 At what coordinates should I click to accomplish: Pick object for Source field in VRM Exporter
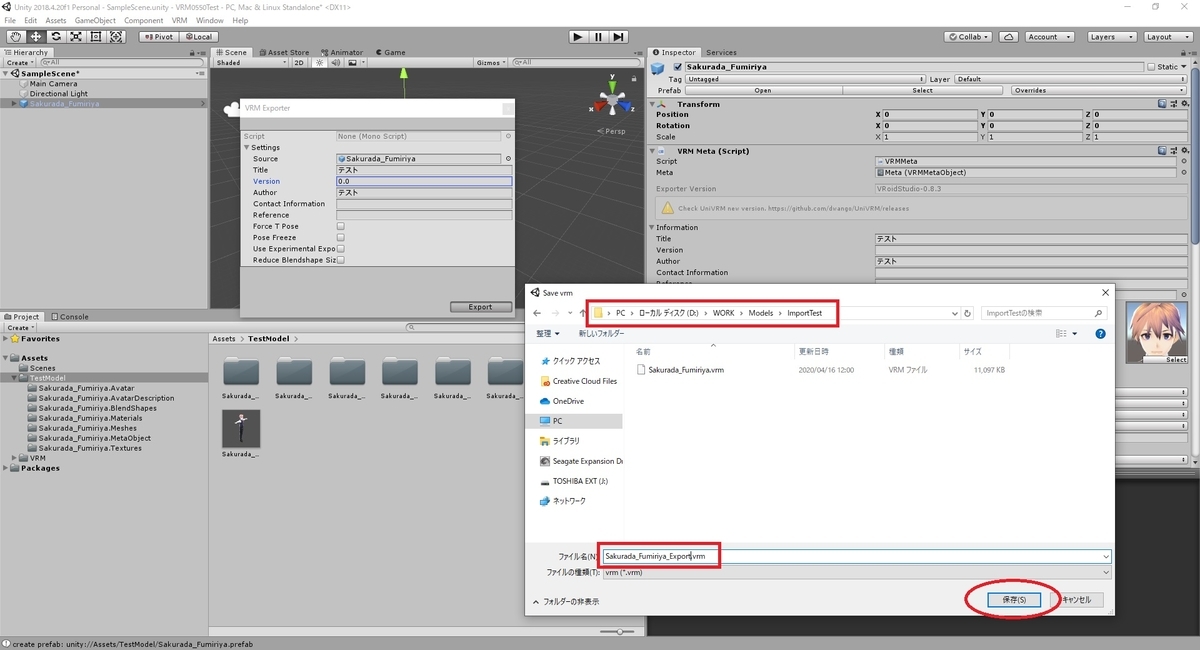pos(508,159)
